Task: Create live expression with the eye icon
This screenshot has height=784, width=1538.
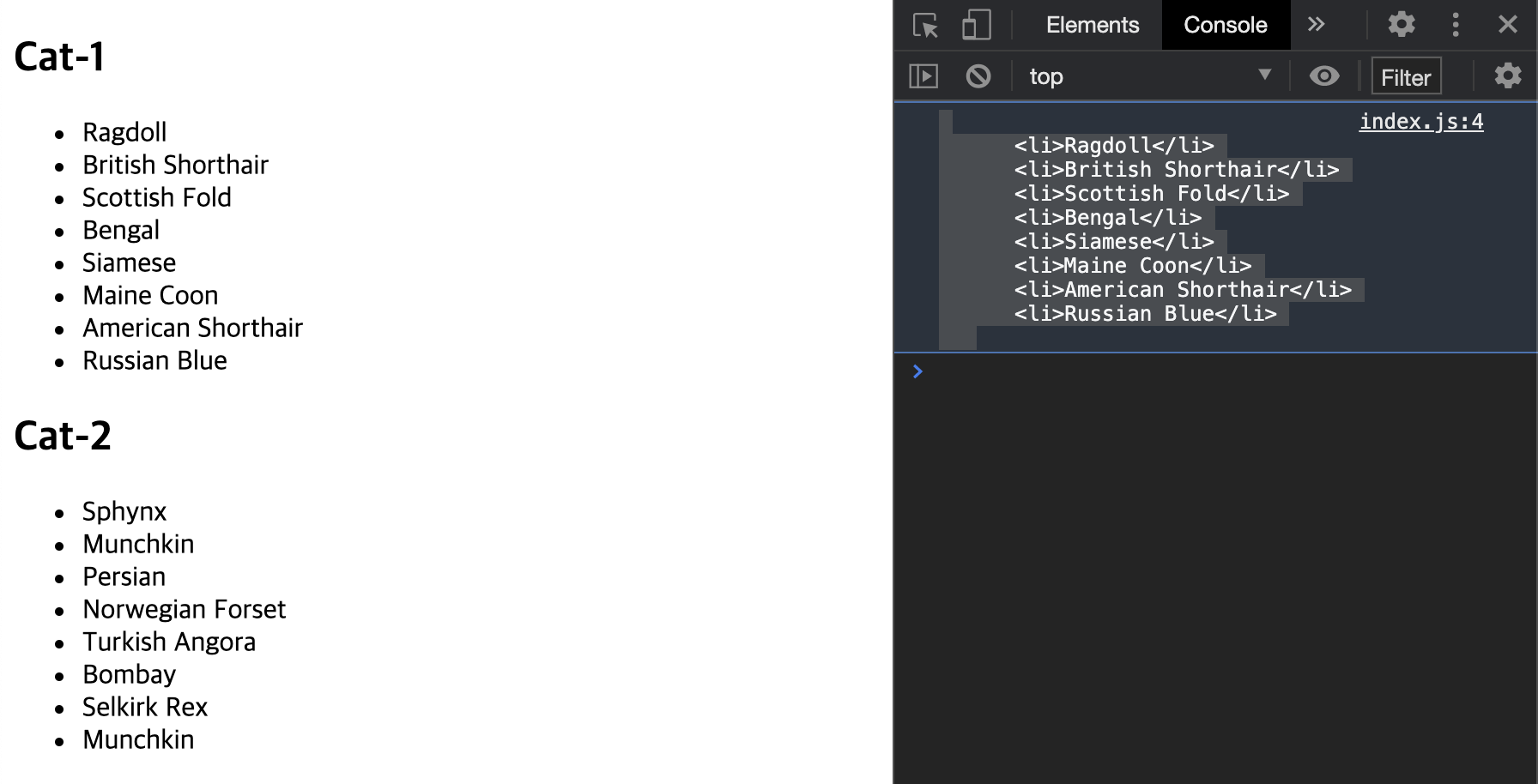Action: tap(1324, 76)
